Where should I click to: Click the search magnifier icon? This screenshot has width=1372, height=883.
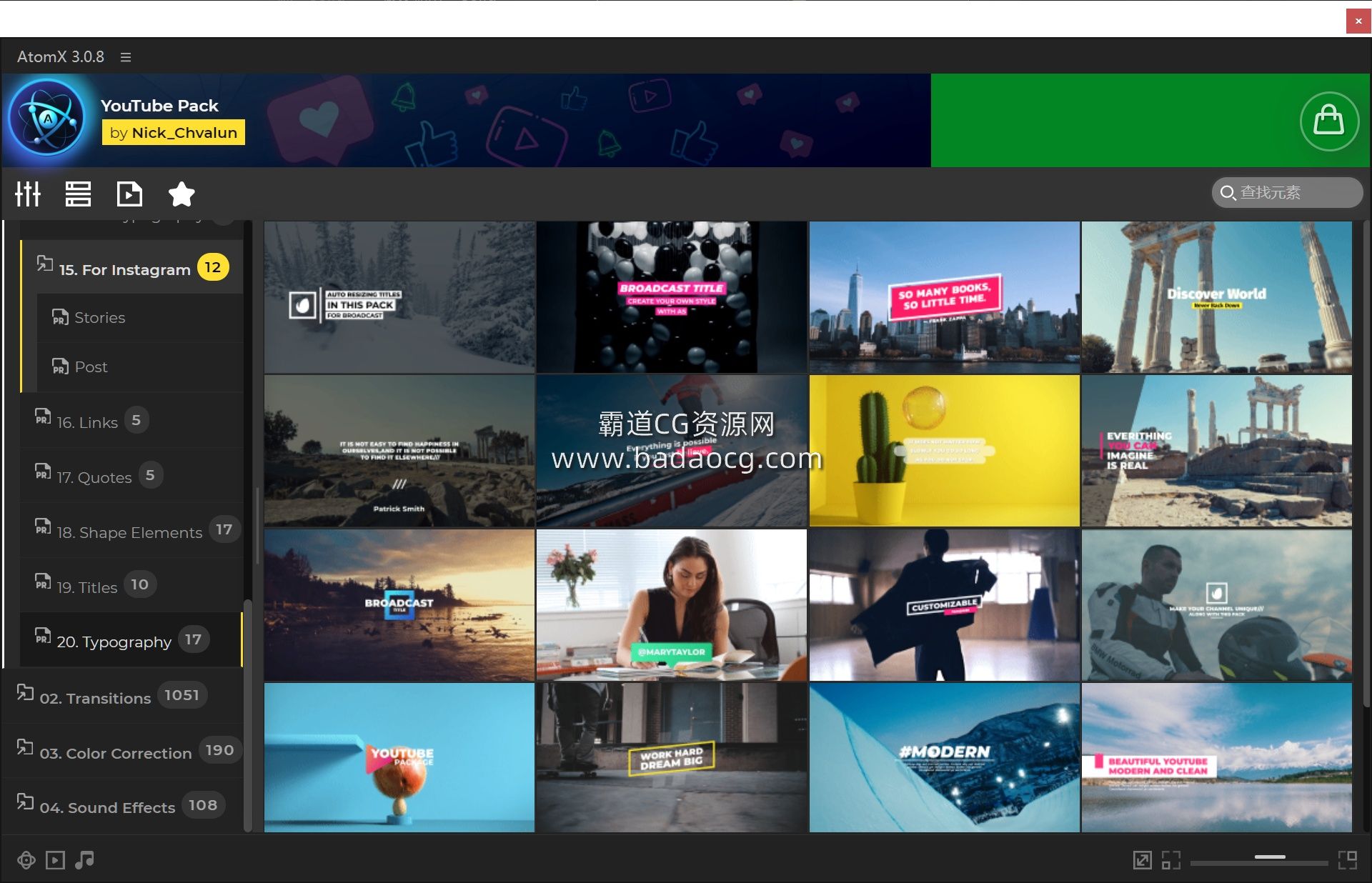tap(1228, 193)
